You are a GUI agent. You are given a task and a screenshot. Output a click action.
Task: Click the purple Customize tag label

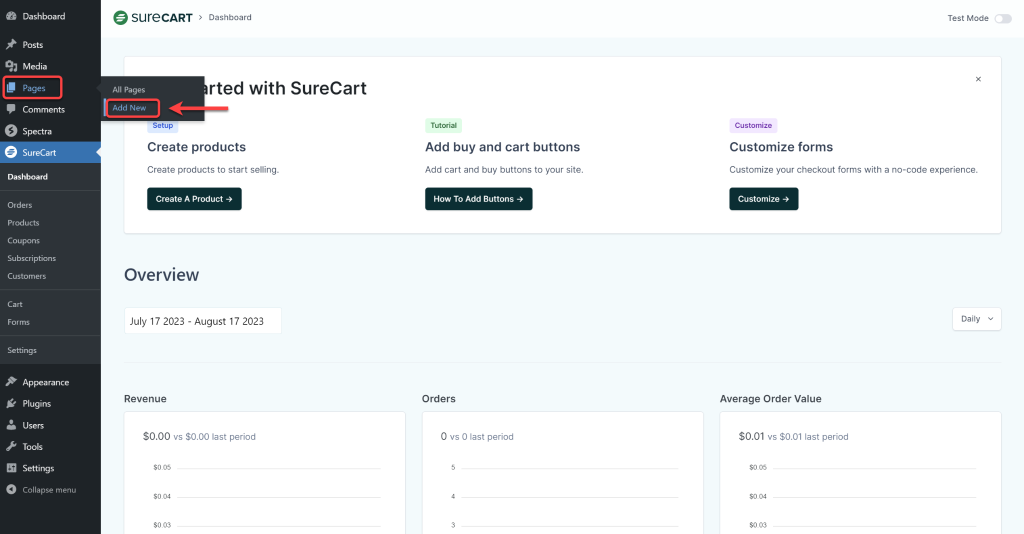coord(753,125)
